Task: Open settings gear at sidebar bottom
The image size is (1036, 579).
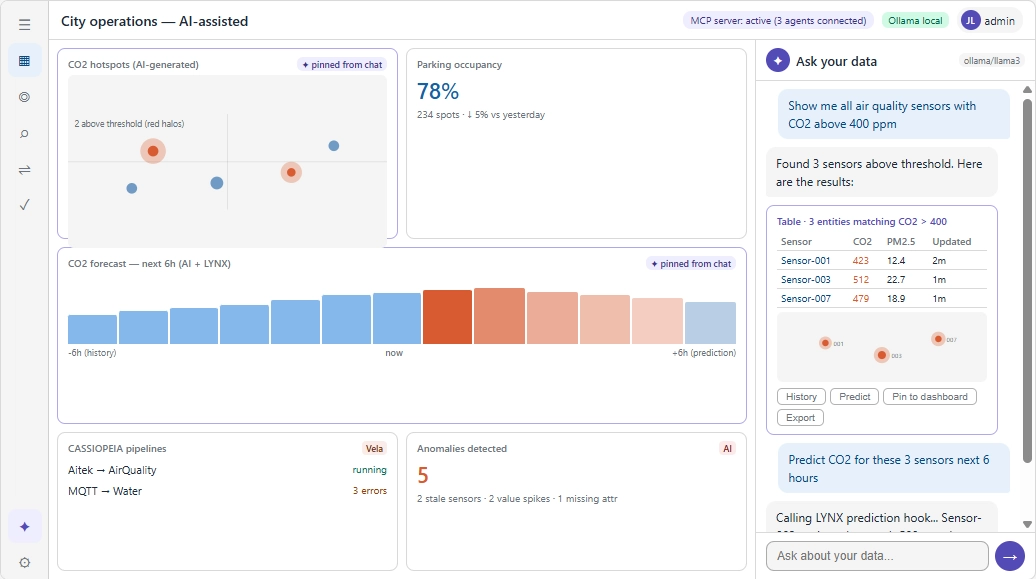Action: (x=24, y=562)
